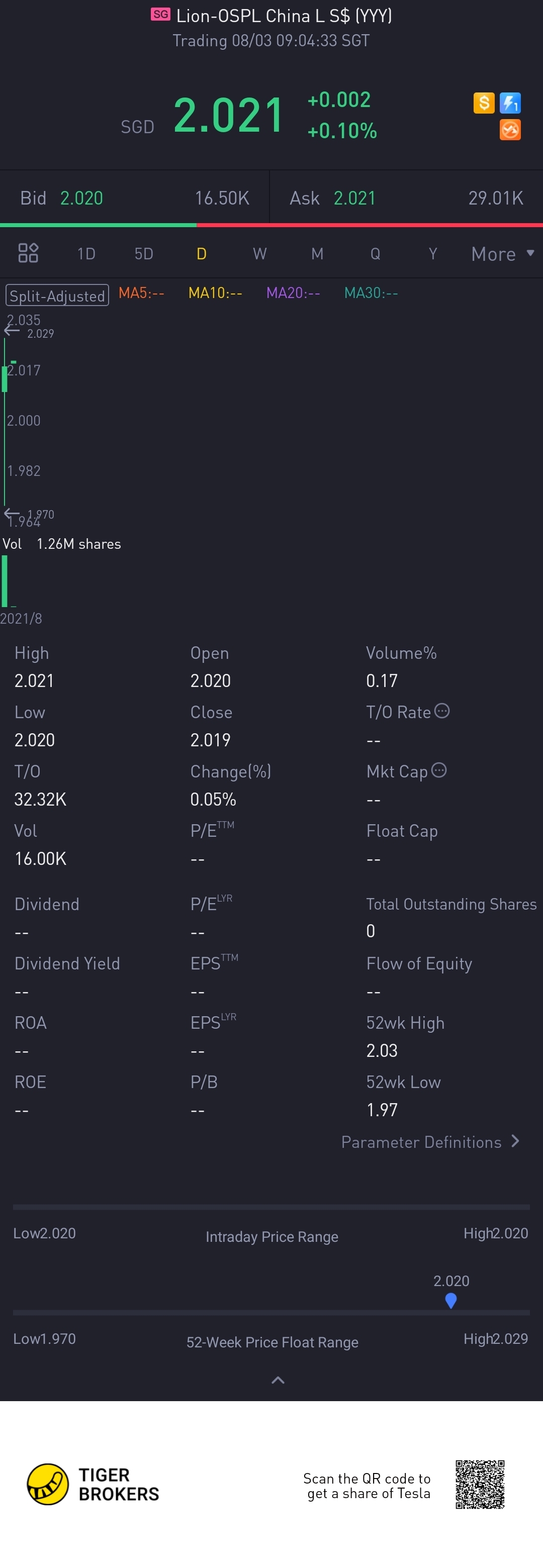Tap the blue 52-week range marker

pyautogui.click(x=450, y=1301)
